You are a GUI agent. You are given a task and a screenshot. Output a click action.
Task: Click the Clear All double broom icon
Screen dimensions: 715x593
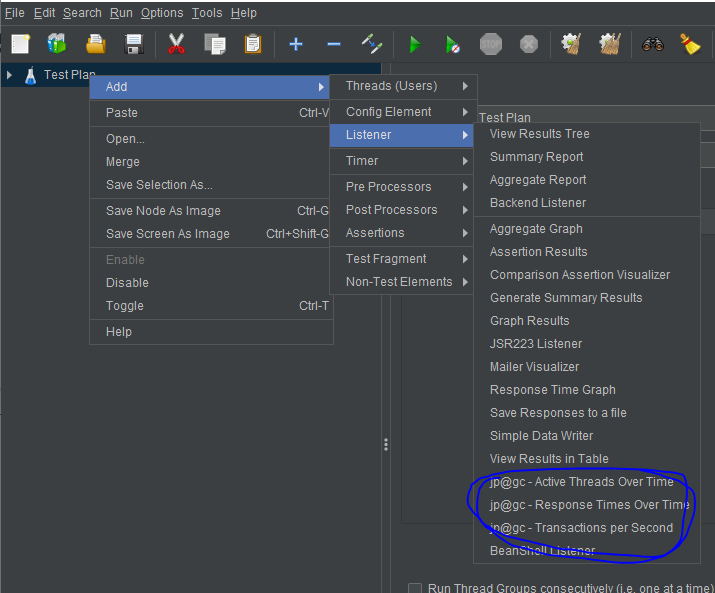[x=610, y=44]
